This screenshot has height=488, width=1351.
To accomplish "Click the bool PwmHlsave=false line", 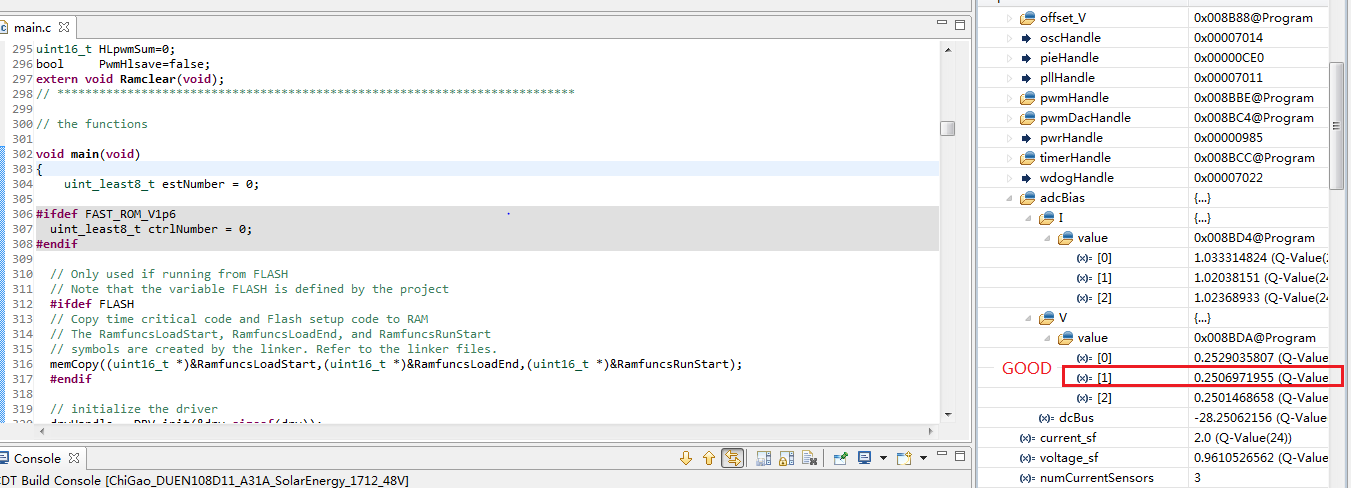I will point(123,64).
